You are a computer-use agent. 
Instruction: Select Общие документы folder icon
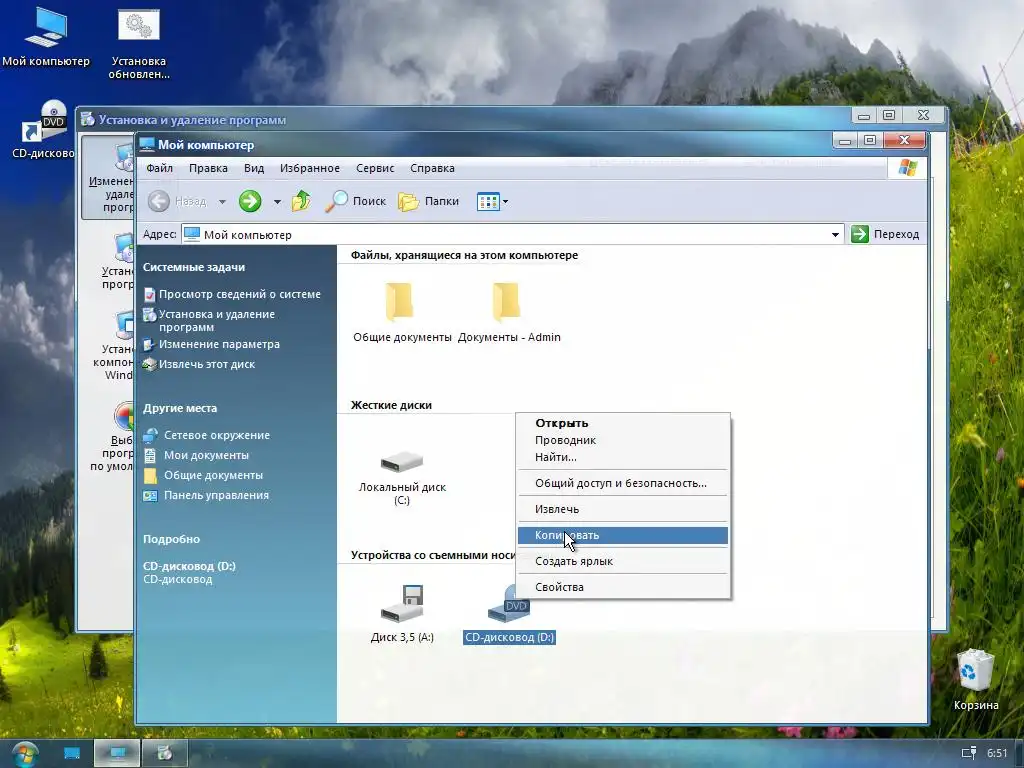tap(400, 302)
